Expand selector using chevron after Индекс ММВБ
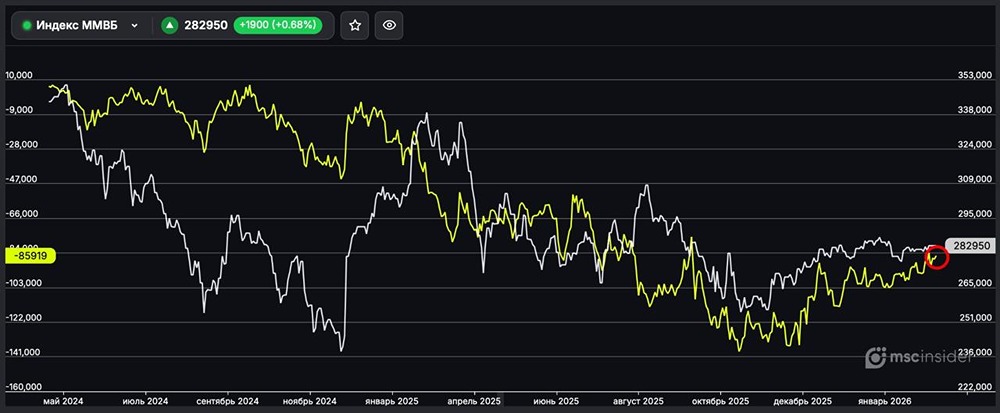The width and height of the screenshot is (1000, 413). pos(134,26)
